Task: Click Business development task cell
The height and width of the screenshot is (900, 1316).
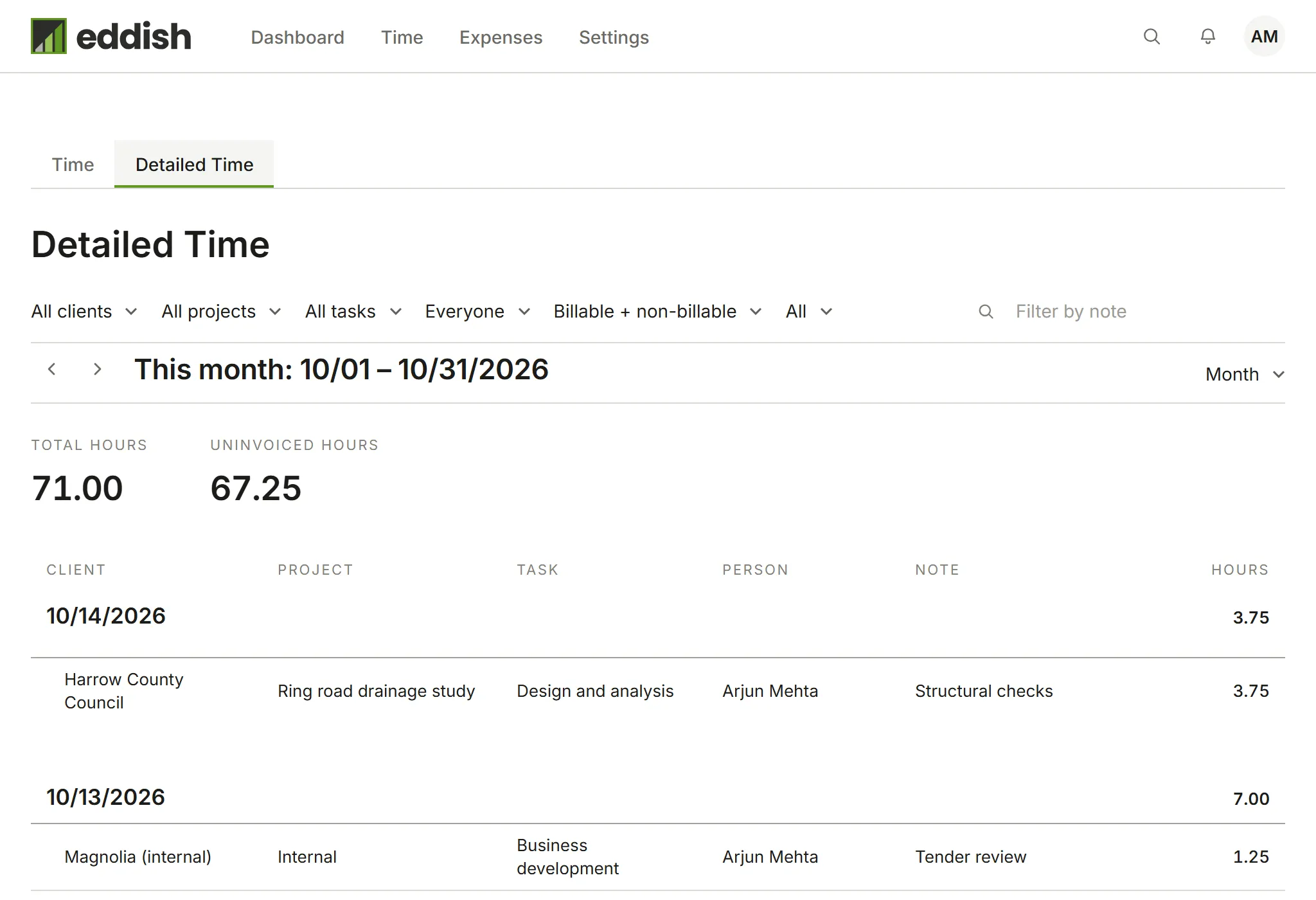Action: pyautogui.click(x=567, y=857)
